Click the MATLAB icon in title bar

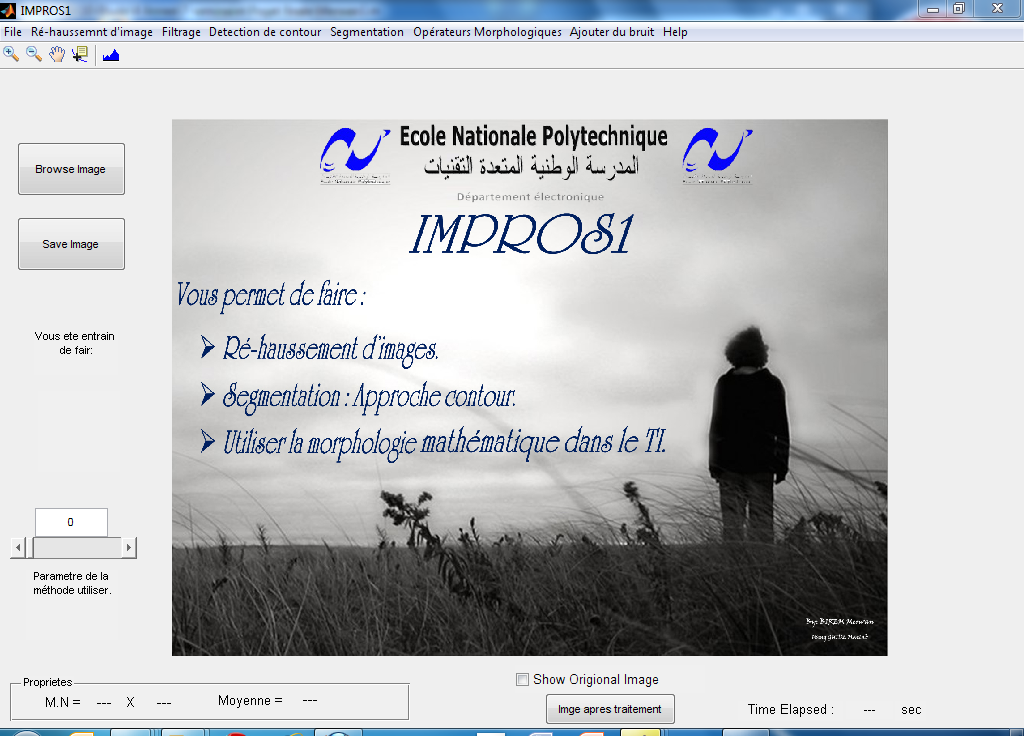point(8,10)
